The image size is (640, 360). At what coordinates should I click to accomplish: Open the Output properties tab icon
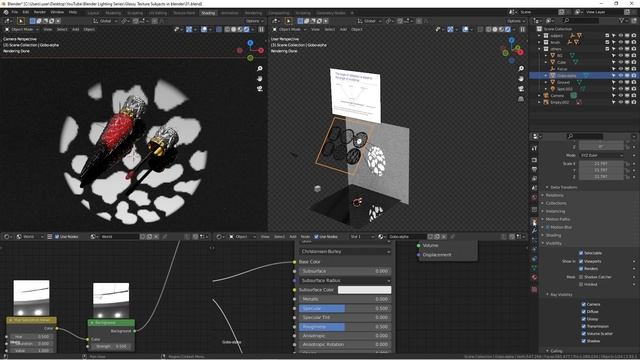[534, 169]
